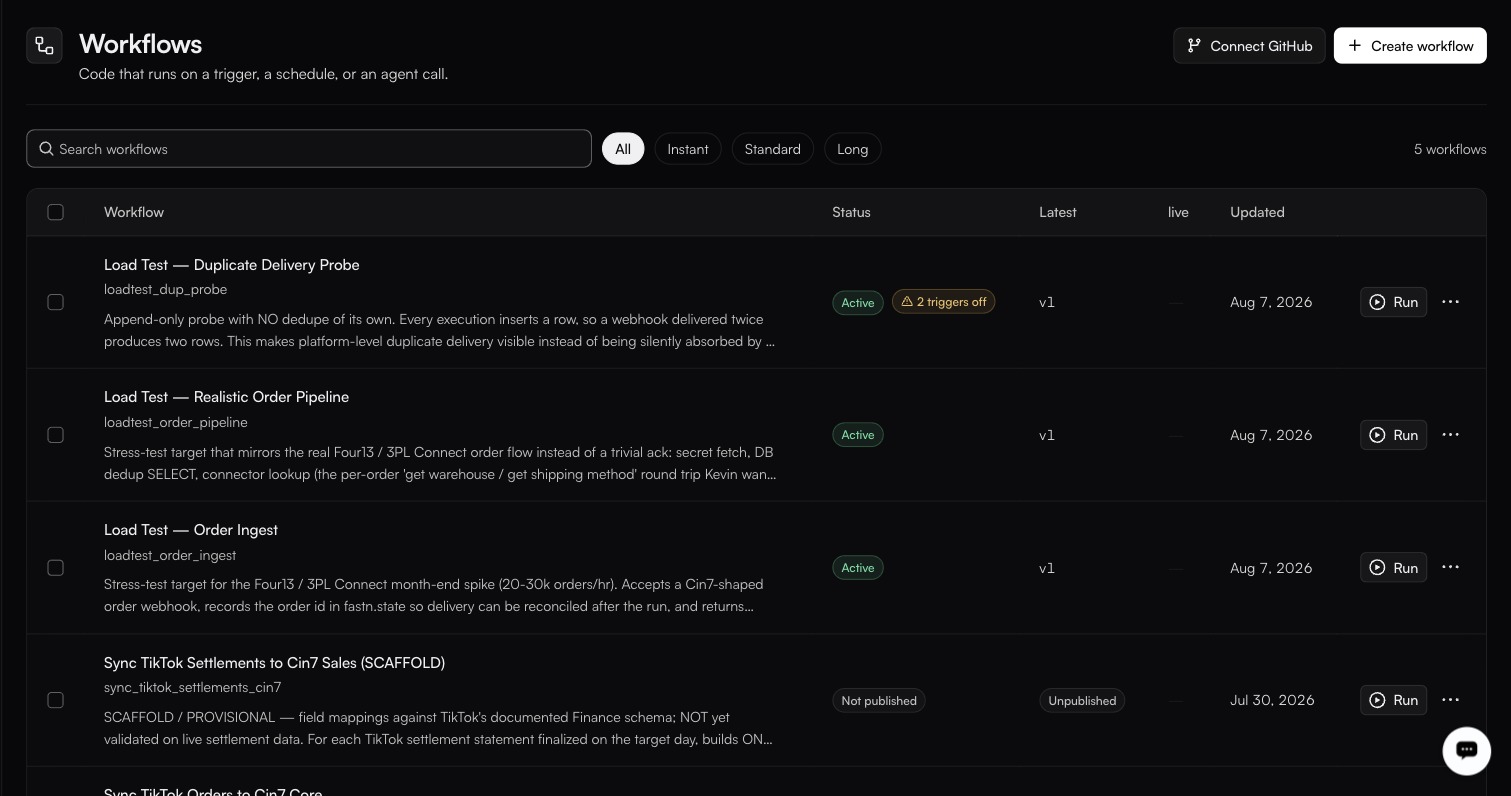The width and height of the screenshot is (1511, 796).
Task: Click the Active badge for Order Ingest
Action: coord(857,567)
